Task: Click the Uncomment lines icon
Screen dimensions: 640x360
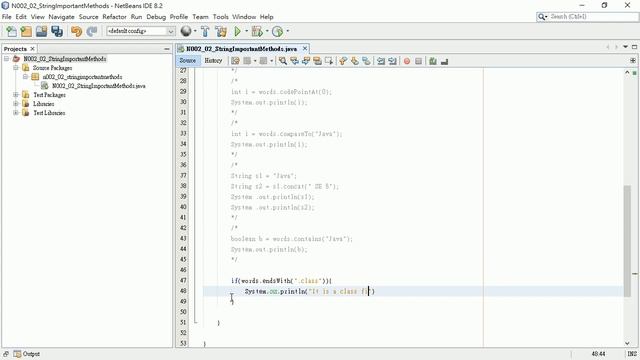Action: click(x=444, y=61)
